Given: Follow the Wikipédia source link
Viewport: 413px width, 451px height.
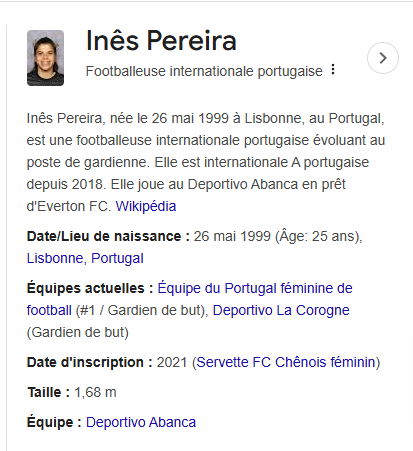Looking at the screenshot, I should (146, 206).
